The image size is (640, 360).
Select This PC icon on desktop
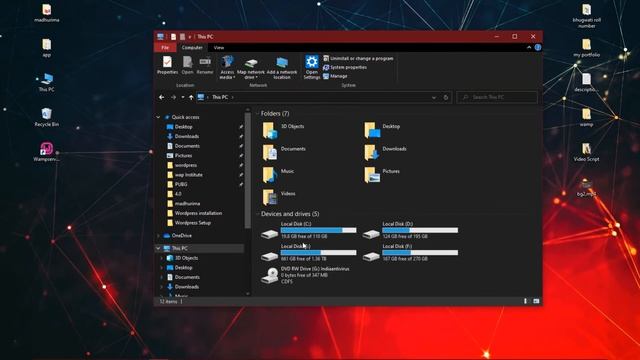[x=47, y=82]
